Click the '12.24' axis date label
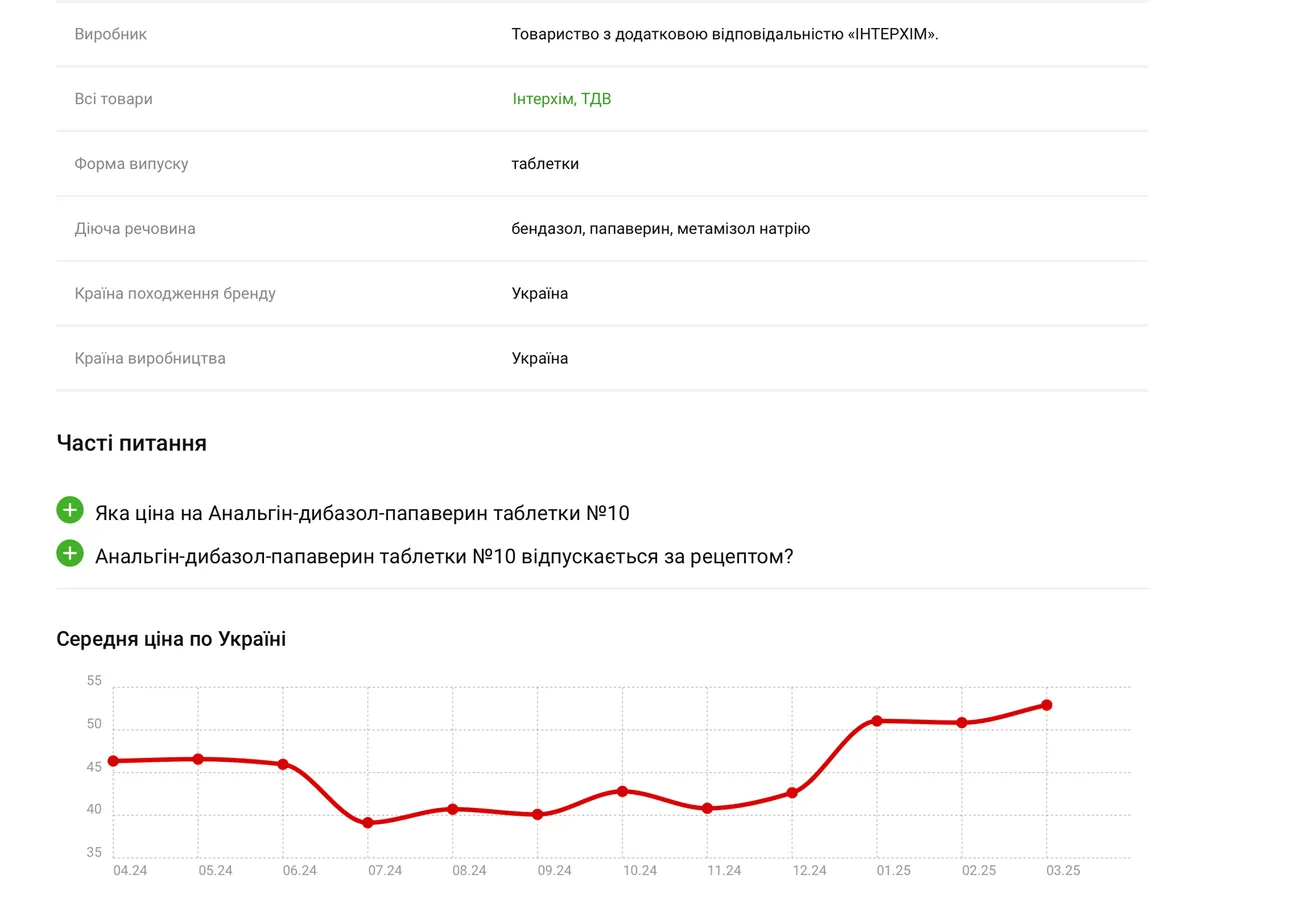Image resolution: width=1300 pixels, height=899 pixels. (x=809, y=871)
